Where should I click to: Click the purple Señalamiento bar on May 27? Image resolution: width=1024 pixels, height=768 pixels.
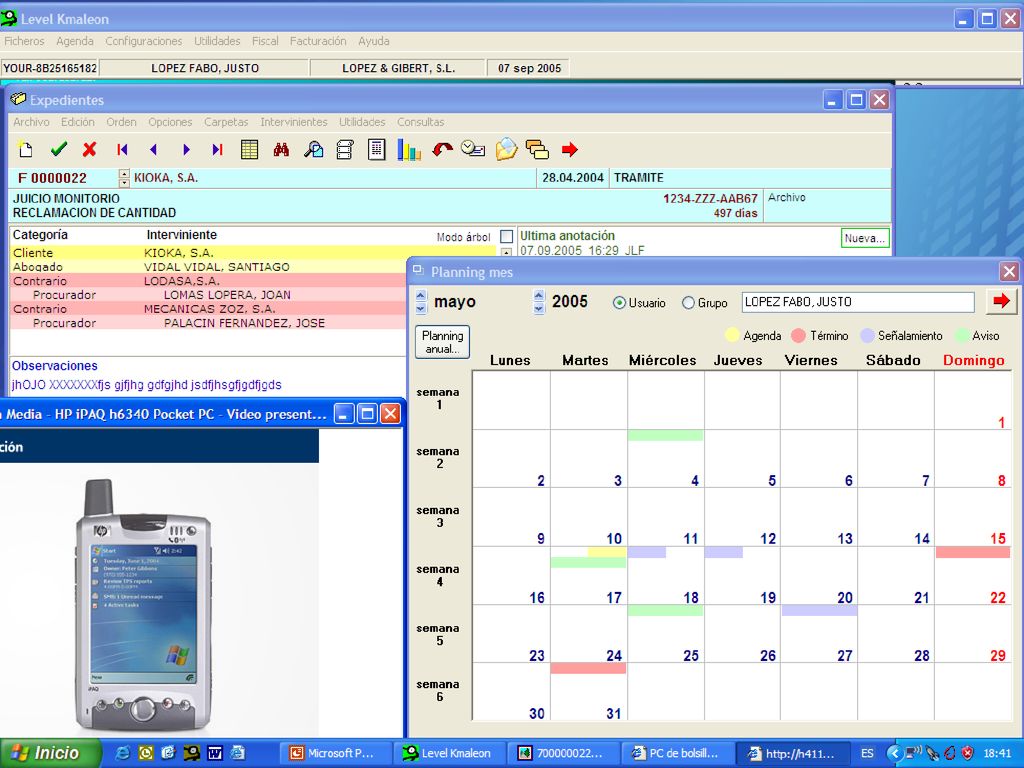coord(820,611)
